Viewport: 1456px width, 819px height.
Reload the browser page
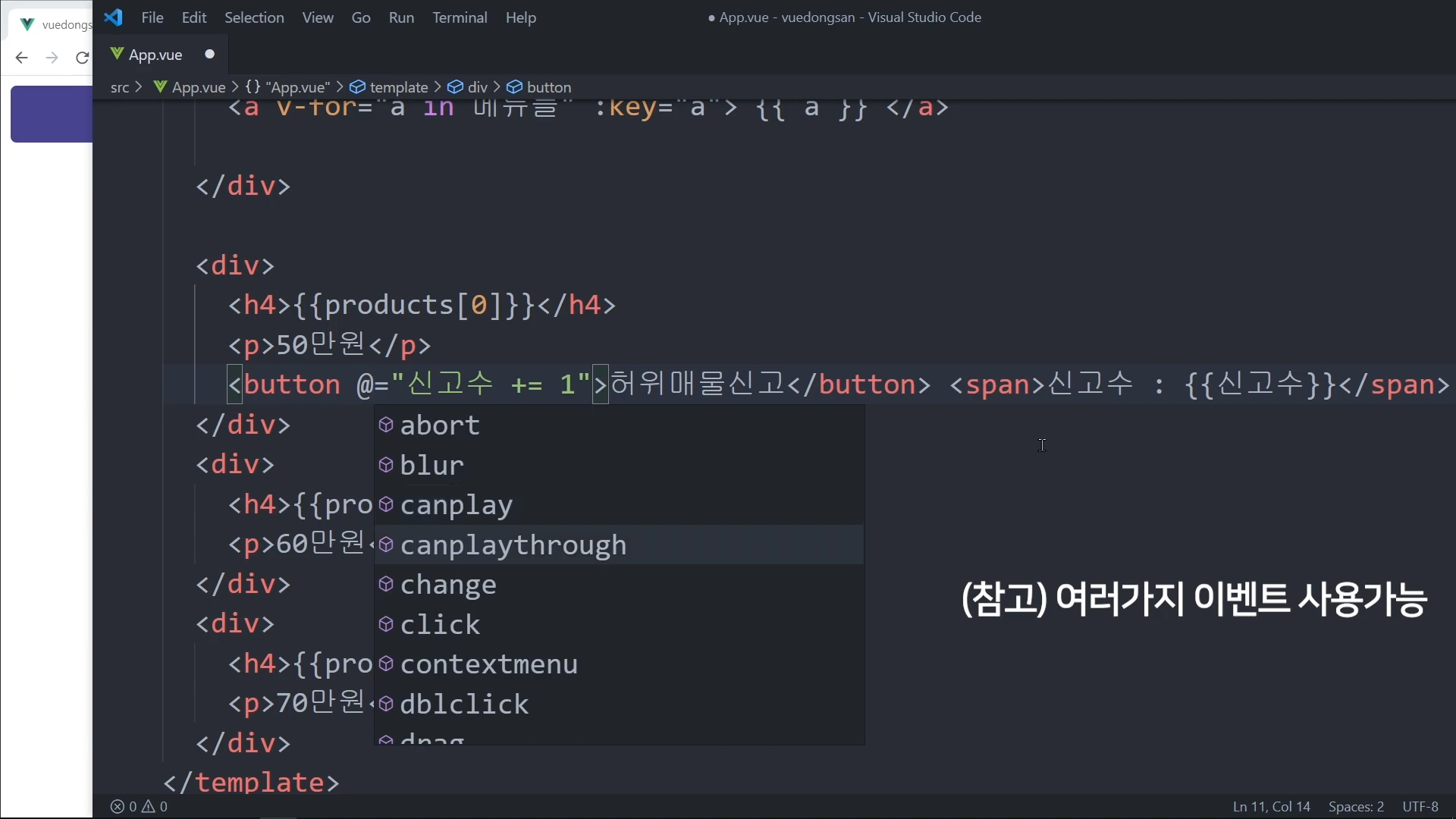82,58
